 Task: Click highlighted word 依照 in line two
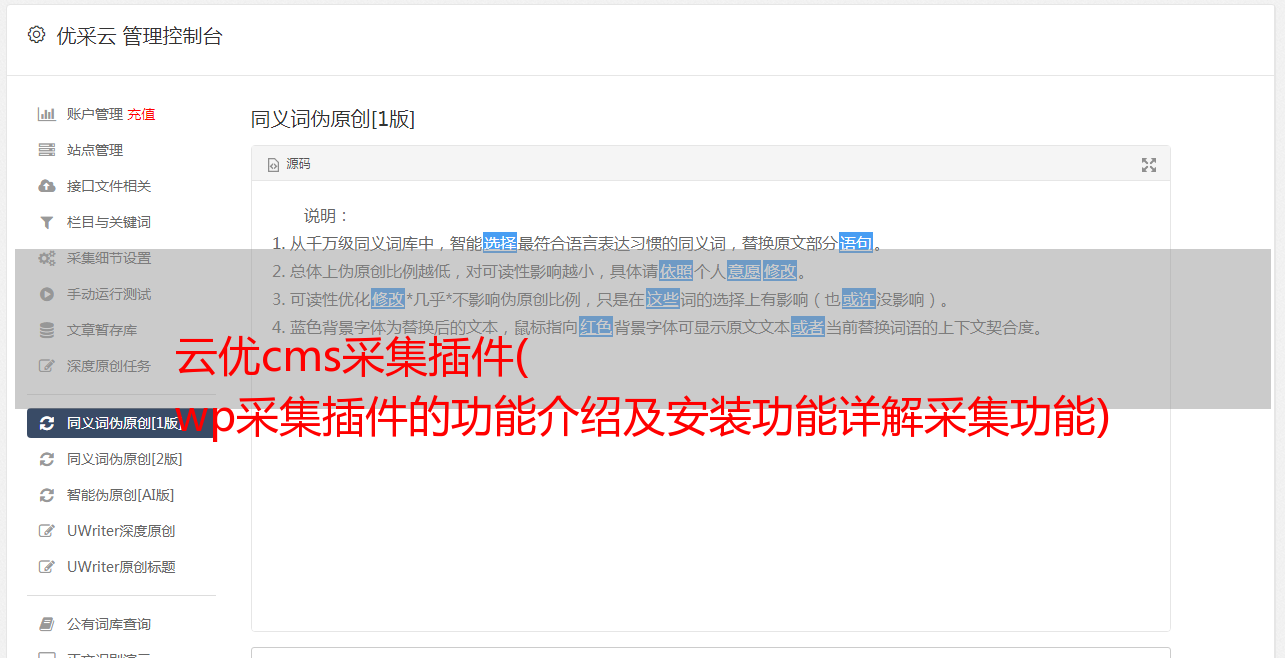[x=676, y=271]
